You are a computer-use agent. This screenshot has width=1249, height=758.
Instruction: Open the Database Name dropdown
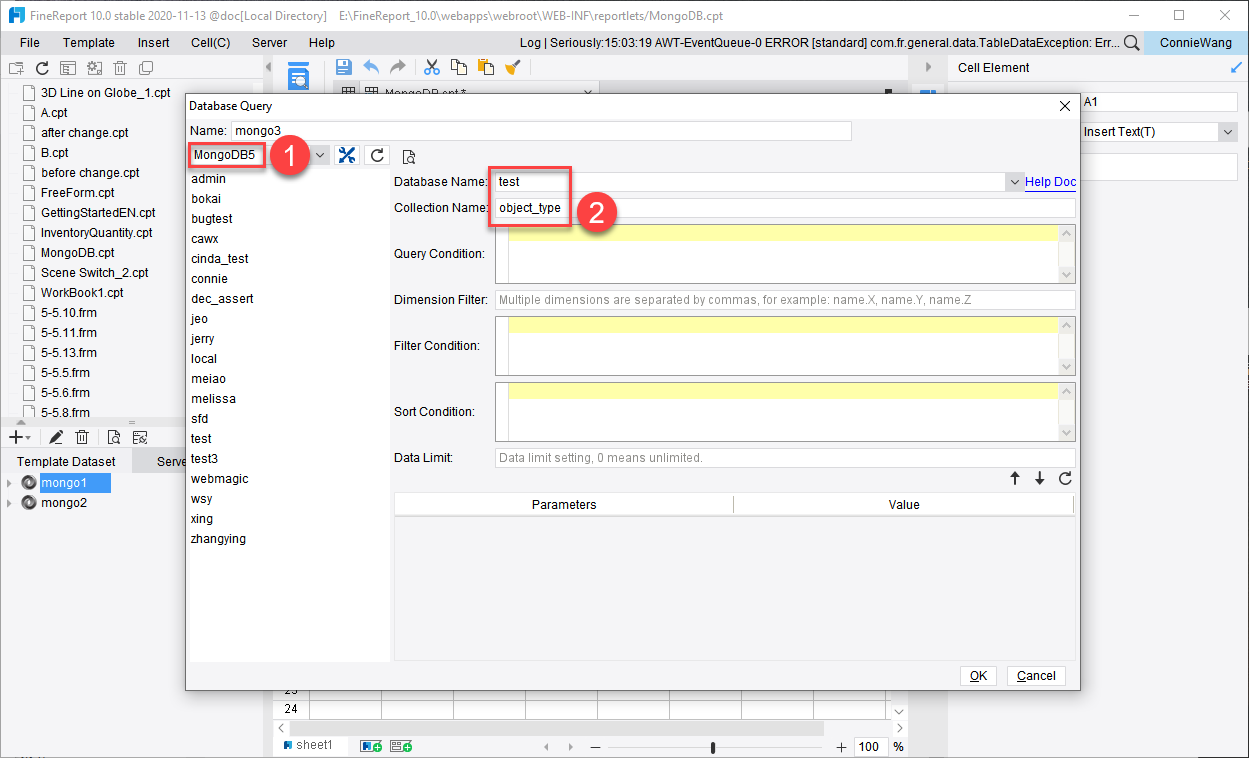[1016, 181]
